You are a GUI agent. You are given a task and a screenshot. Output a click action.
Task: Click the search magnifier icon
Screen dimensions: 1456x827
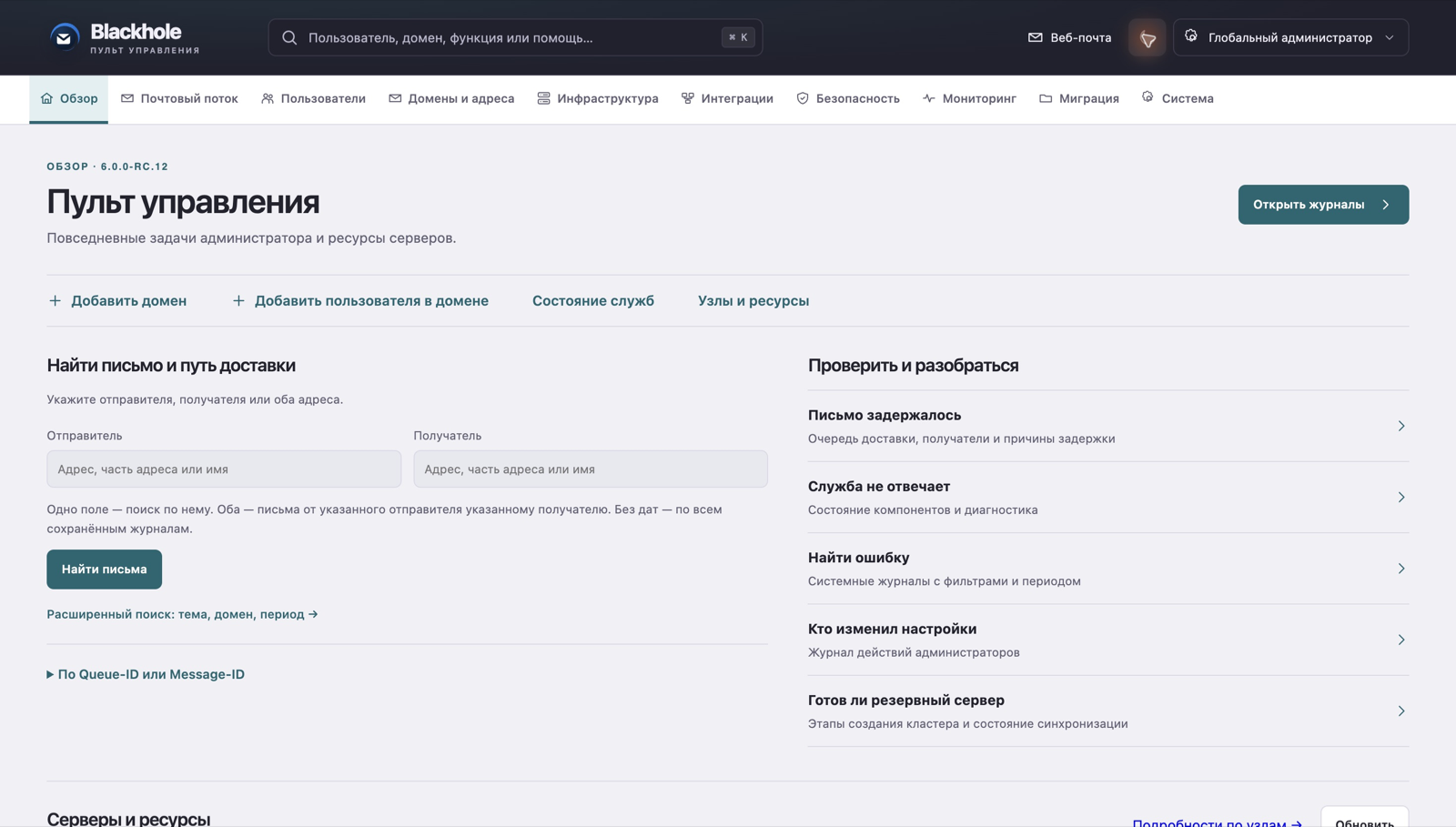pos(289,37)
